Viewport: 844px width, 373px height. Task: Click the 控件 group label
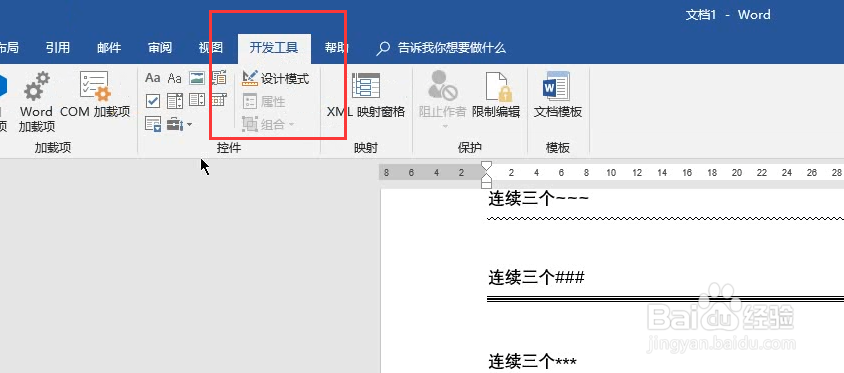(229, 147)
